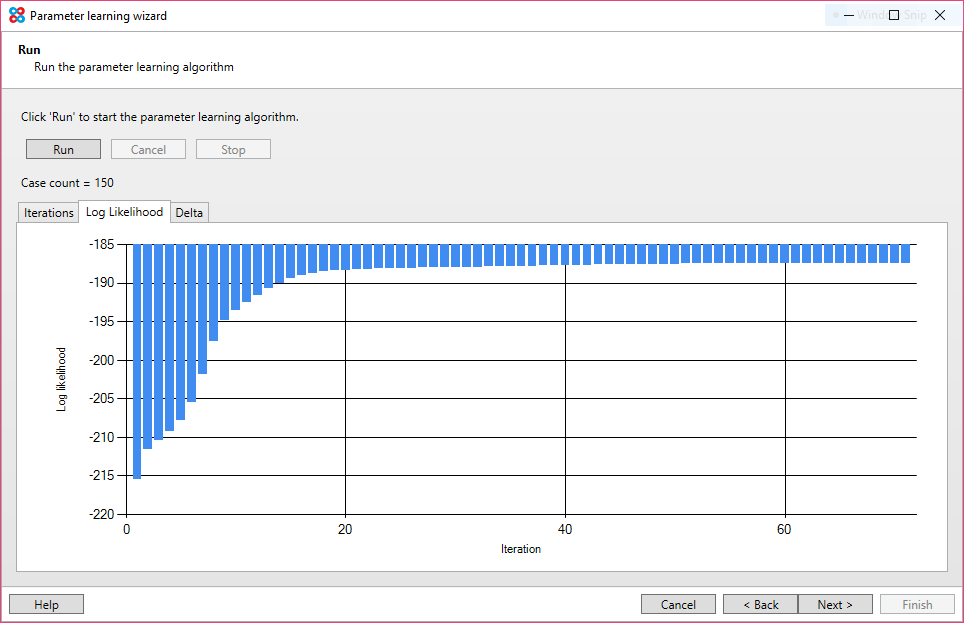
Task: Cancel the learning run with the Cancel button
Action: click(148, 148)
